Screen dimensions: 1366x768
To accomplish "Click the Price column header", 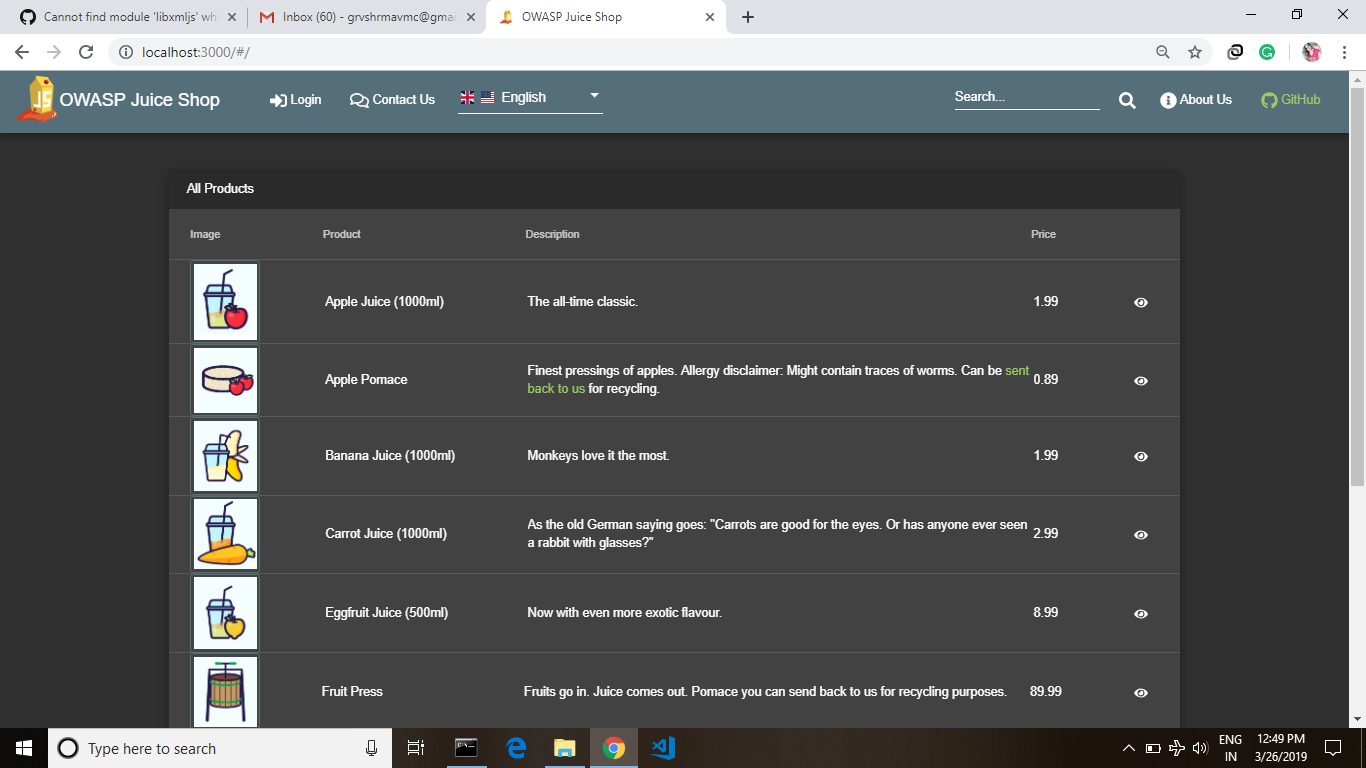I will coord(1043,234).
